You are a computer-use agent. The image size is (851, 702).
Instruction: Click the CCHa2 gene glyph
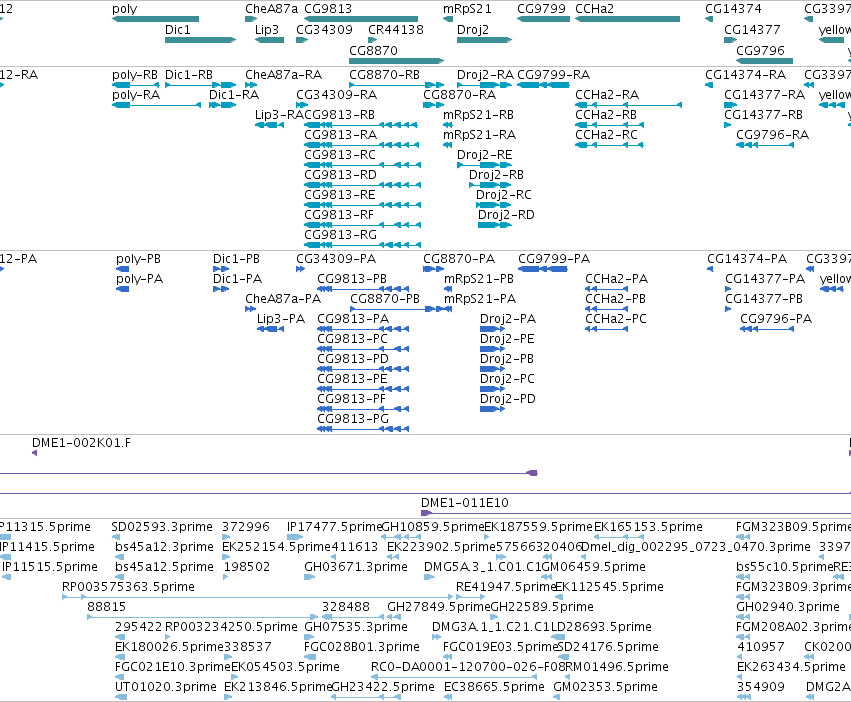[627, 19]
